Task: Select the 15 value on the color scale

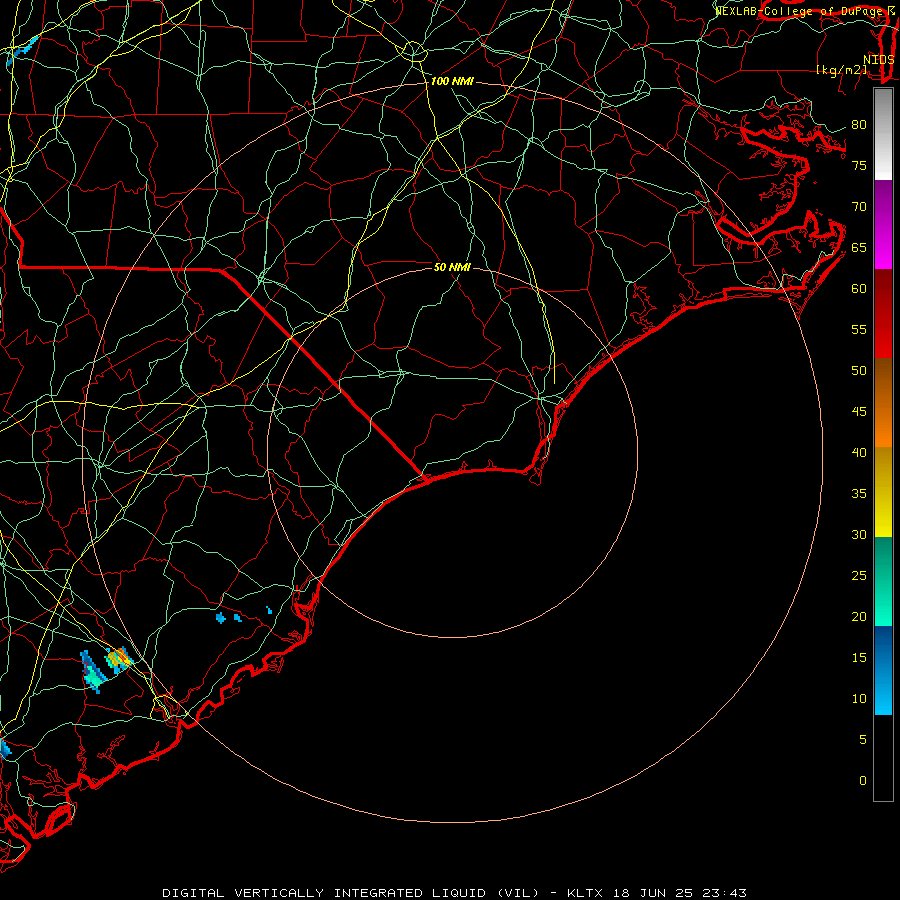Action: 859,658
